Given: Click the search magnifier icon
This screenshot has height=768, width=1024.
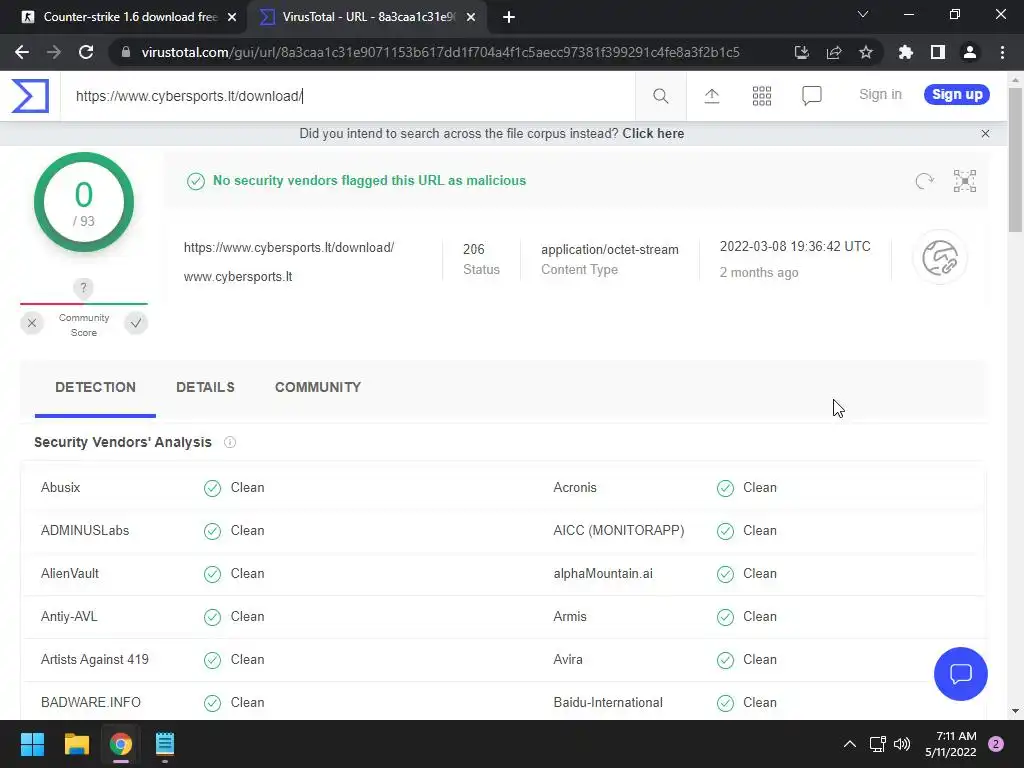Looking at the screenshot, I should coord(660,96).
